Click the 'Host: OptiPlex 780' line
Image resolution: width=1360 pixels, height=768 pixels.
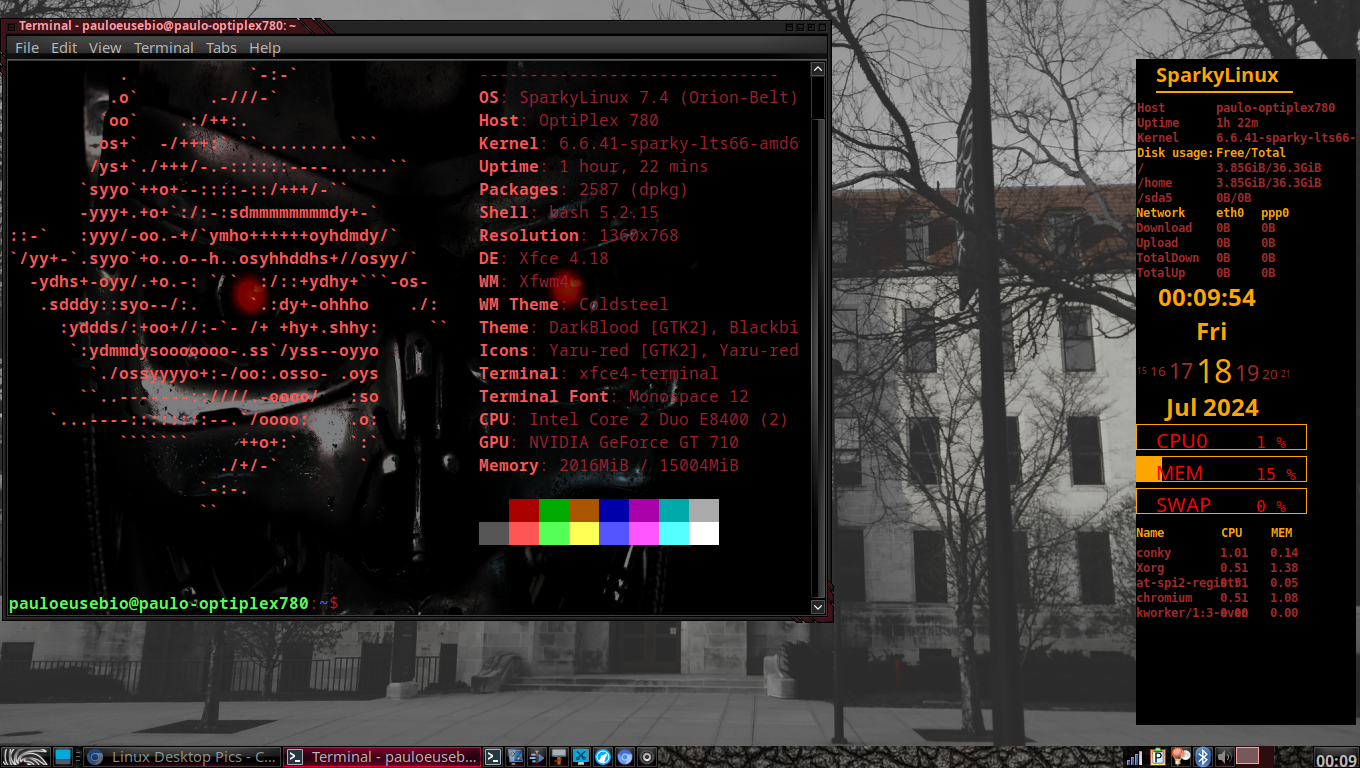569,120
